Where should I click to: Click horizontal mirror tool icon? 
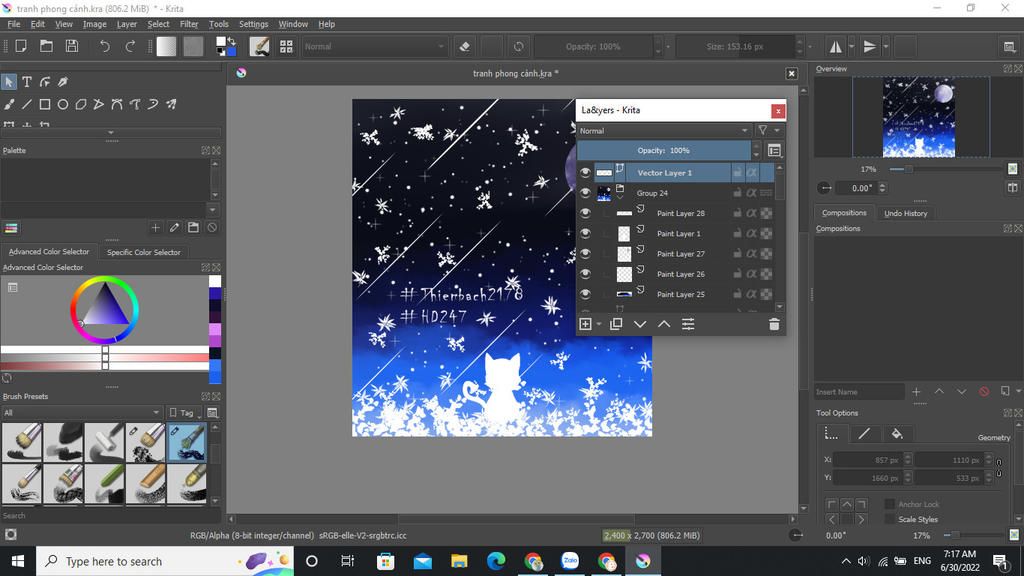click(x=835, y=46)
